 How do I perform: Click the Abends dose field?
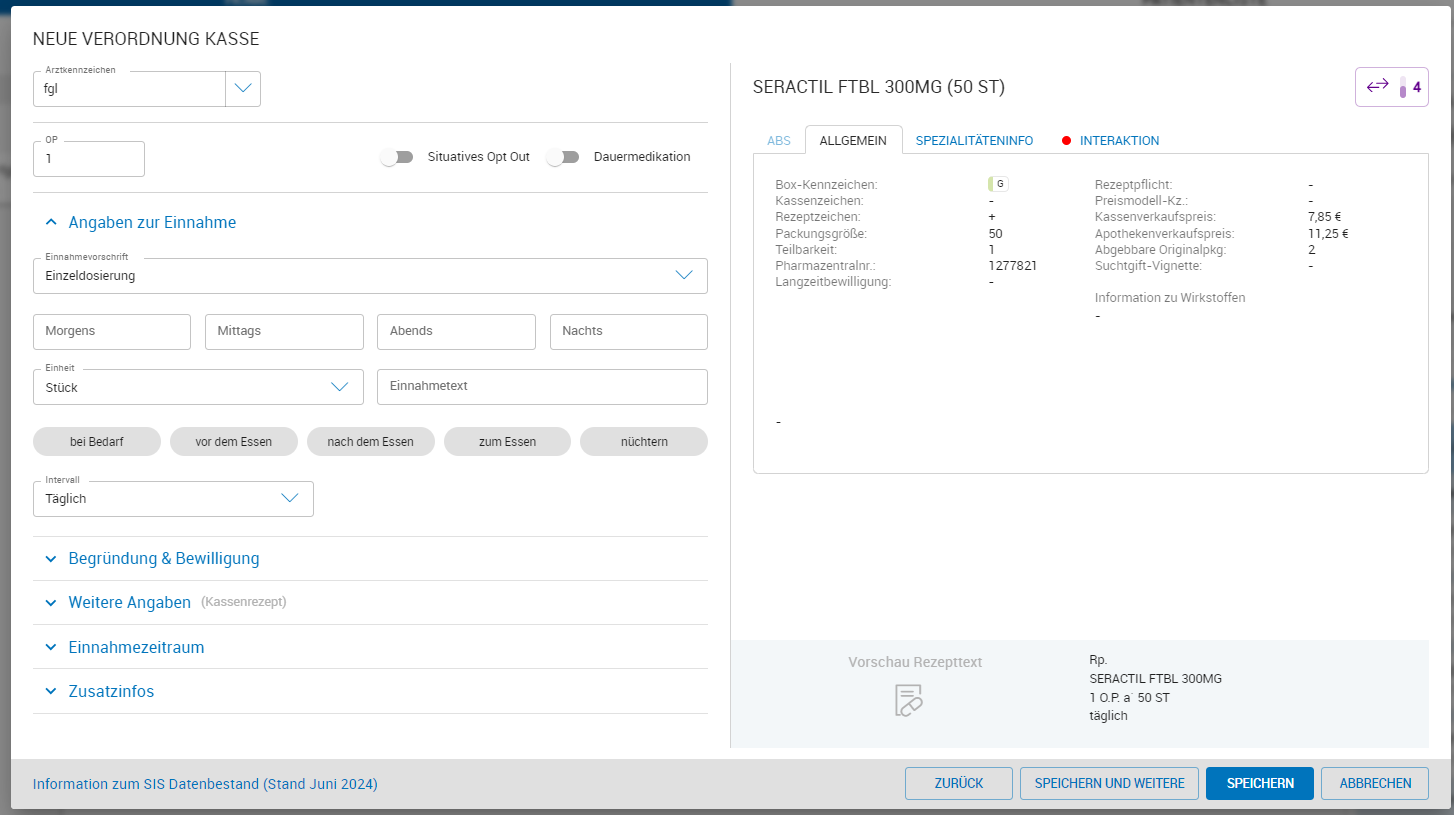(x=456, y=332)
